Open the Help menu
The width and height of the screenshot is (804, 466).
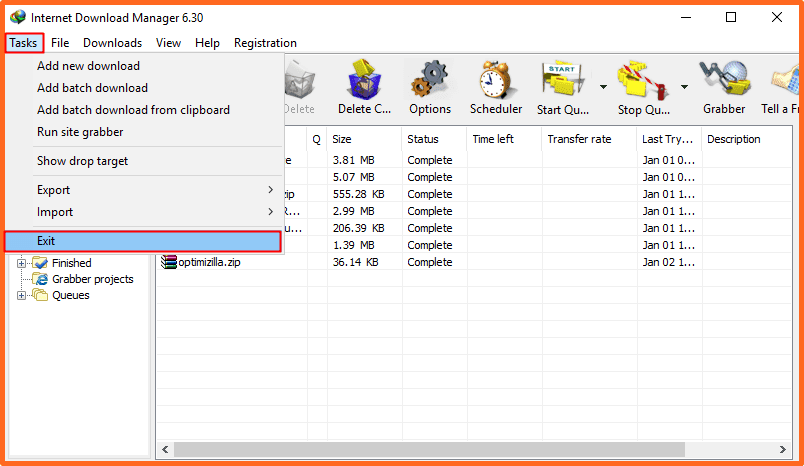click(x=207, y=43)
